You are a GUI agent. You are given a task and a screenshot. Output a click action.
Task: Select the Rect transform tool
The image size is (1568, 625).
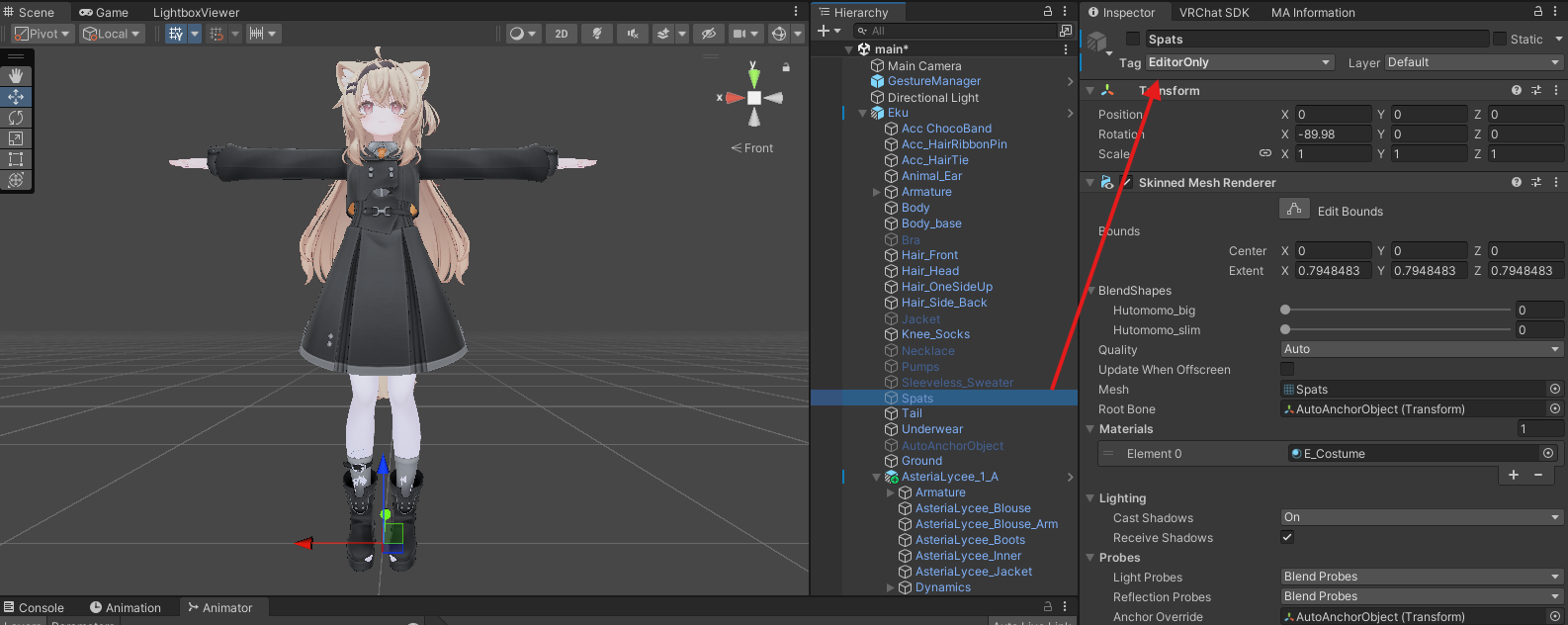coord(16,159)
